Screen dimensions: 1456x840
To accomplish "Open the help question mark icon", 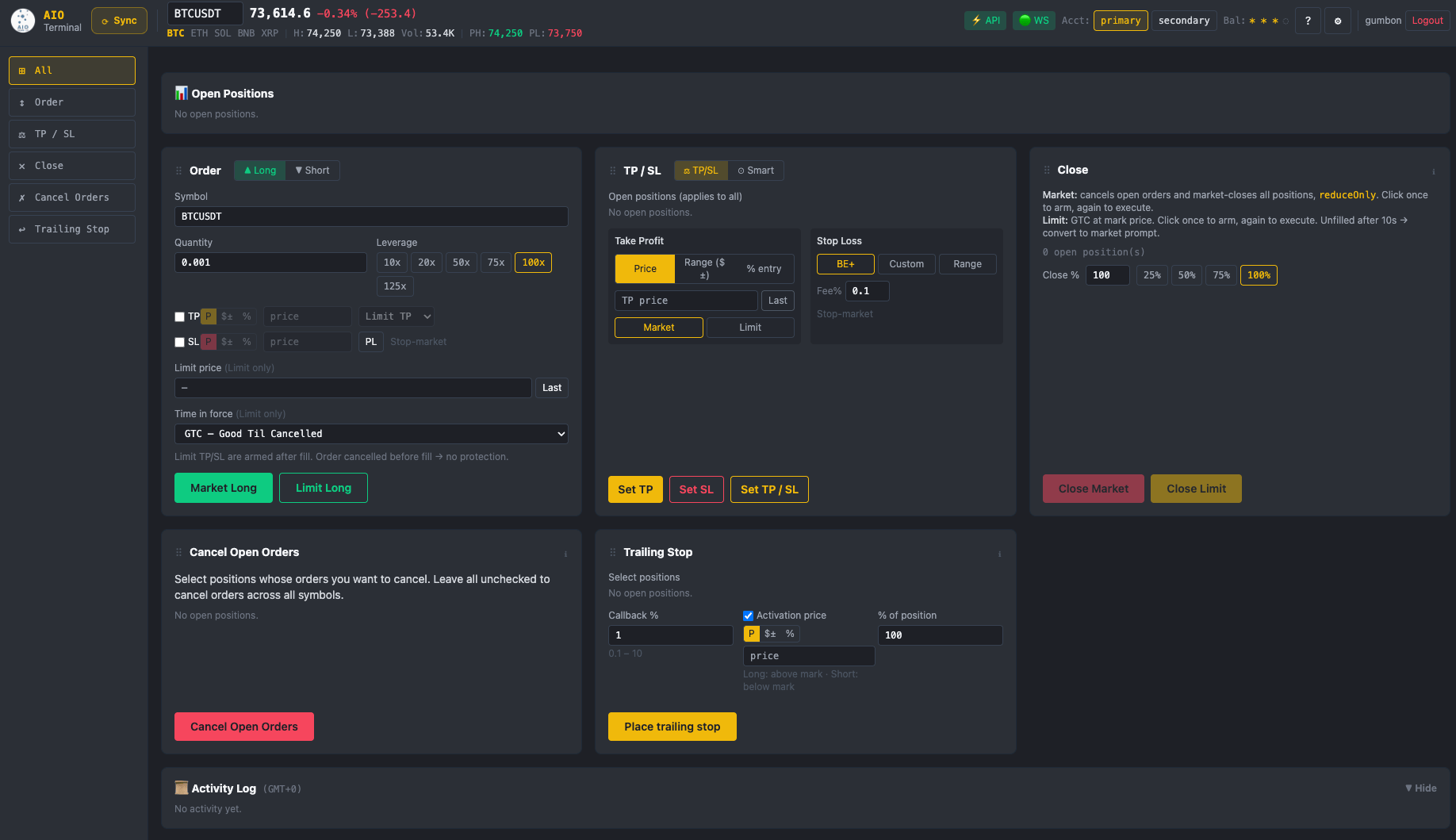I will [x=1308, y=21].
